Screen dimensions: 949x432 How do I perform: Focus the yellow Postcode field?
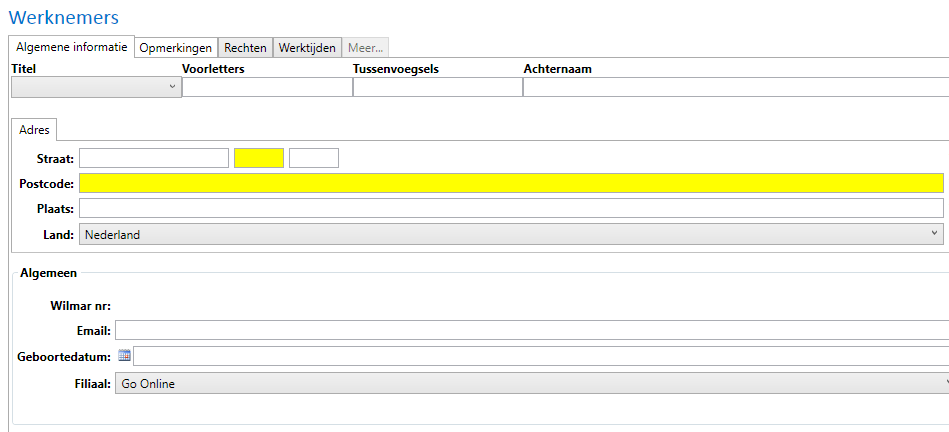tap(511, 183)
